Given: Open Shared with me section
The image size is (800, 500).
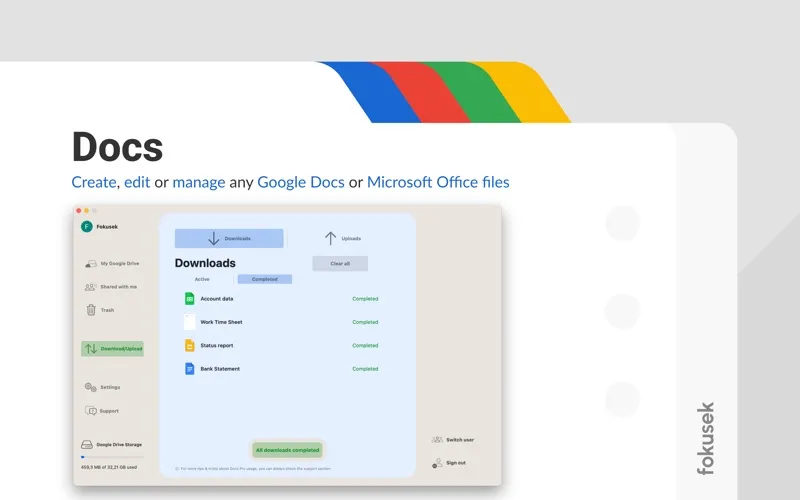Looking at the screenshot, I should tap(111, 287).
